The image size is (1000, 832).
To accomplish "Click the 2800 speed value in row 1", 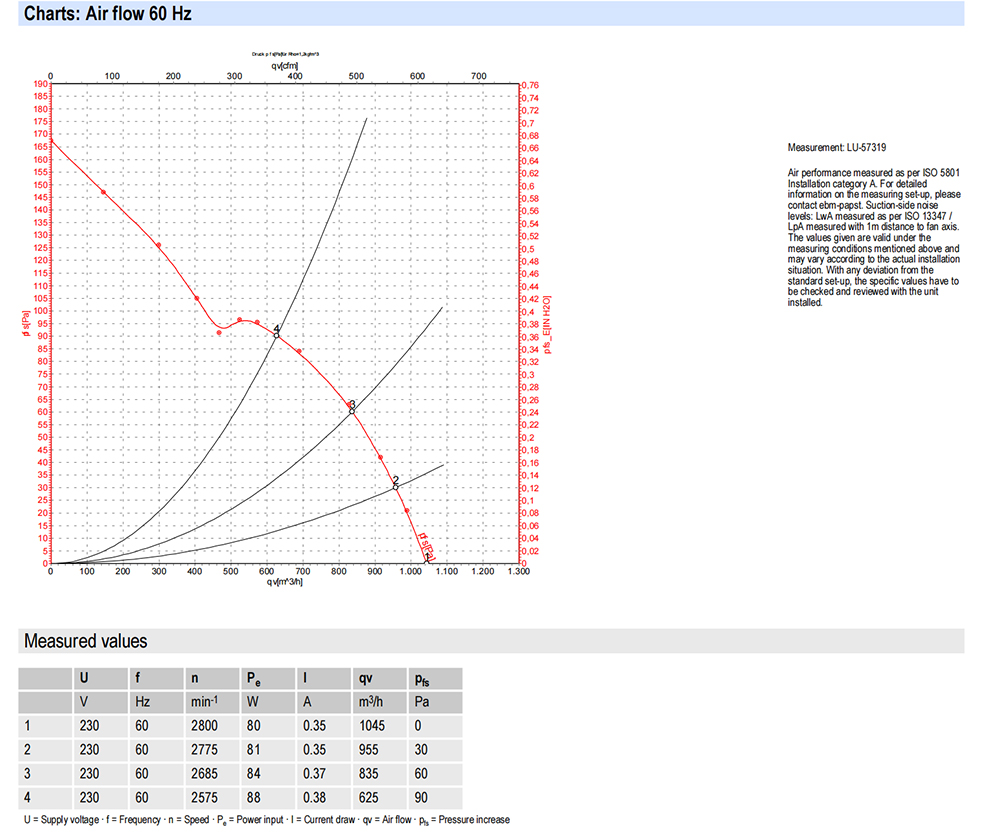I will pos(204,727).
